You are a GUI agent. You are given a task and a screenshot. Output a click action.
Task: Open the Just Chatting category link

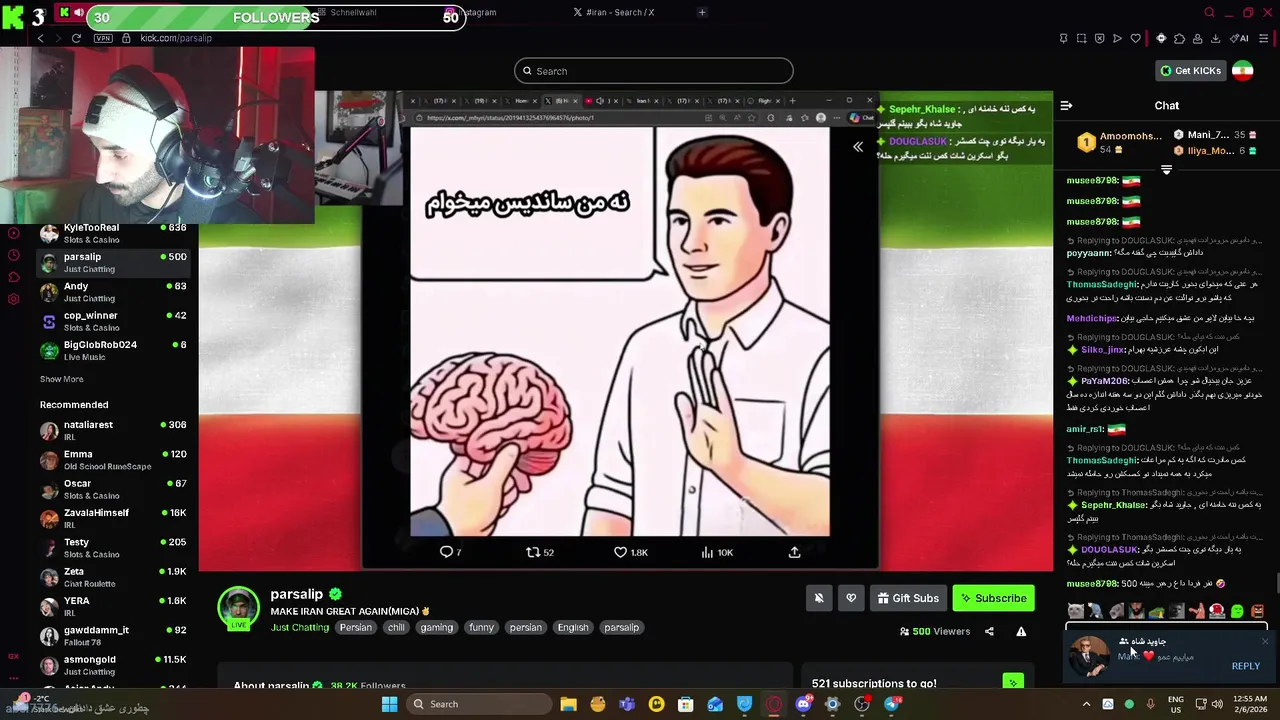pyautogui.click(x=299, y=627)
